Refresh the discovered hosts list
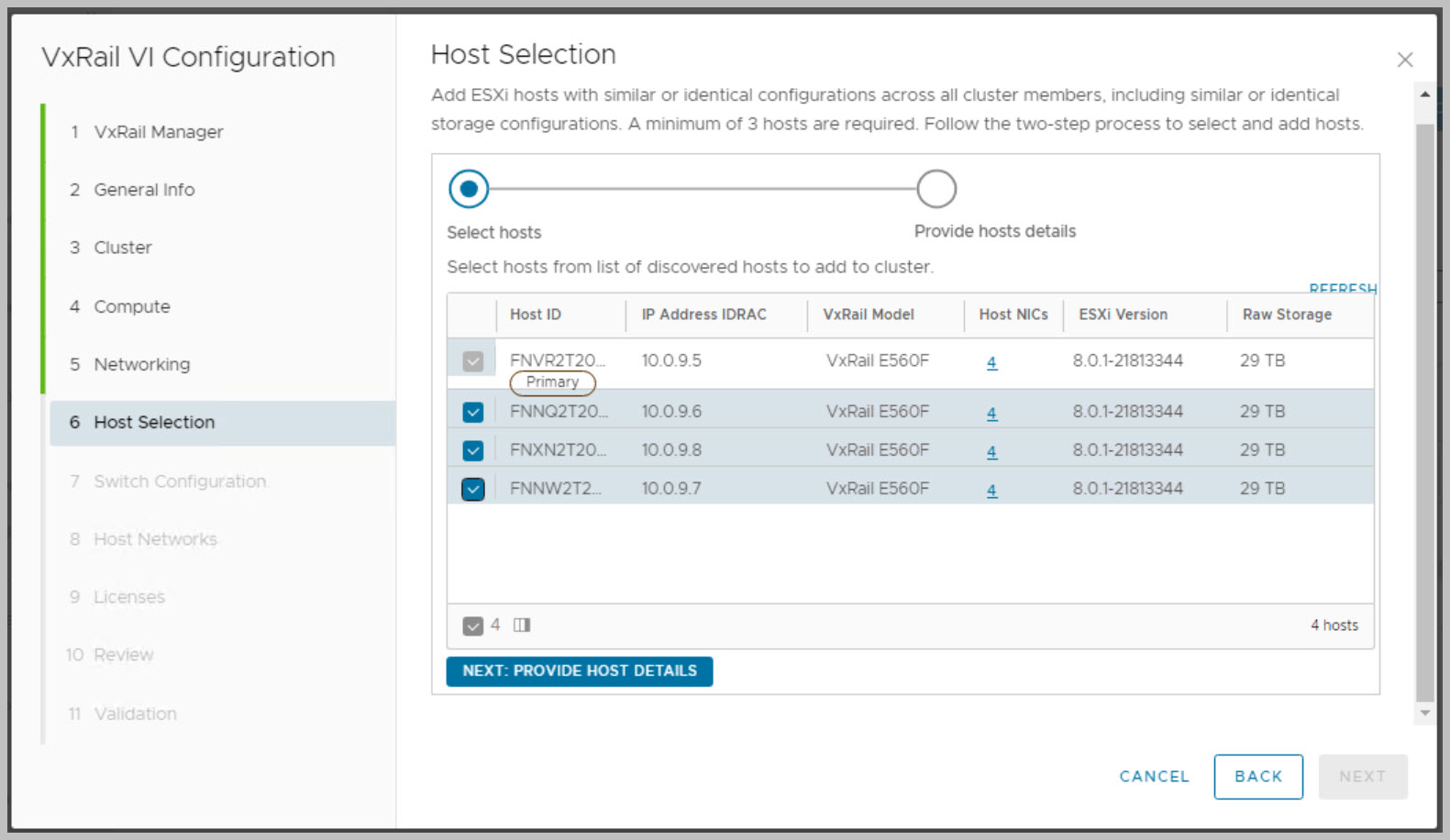Viewport: 1450px width, 840px height. coord(1342,289)
